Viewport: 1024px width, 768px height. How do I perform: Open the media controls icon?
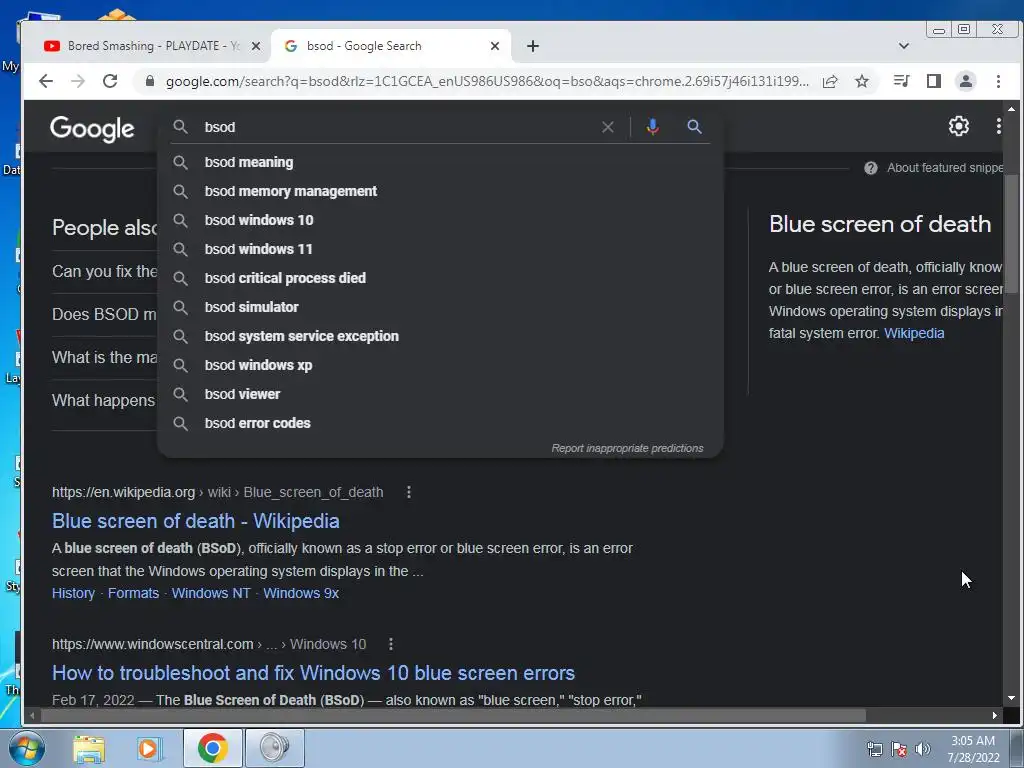coord(902,81)
